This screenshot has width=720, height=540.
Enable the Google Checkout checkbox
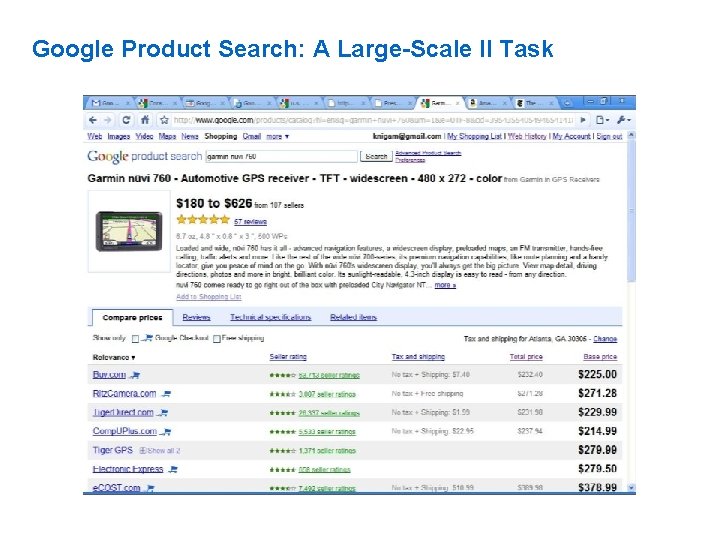pyautogui.click(x=135, y=339)
